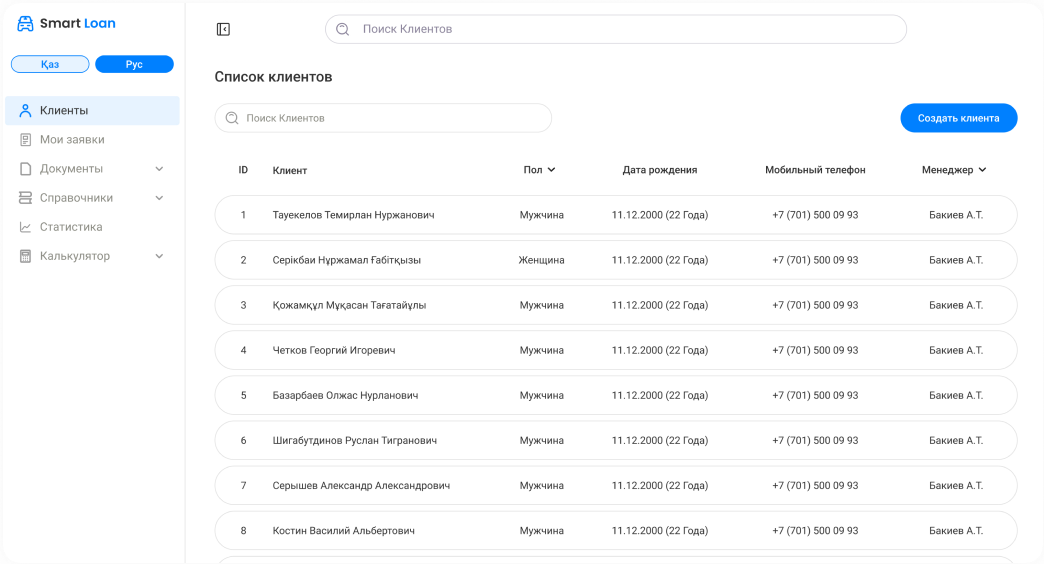
Task: Open client Қожамқұл Мұқасан Тағатайұлы
Action: 616,305
